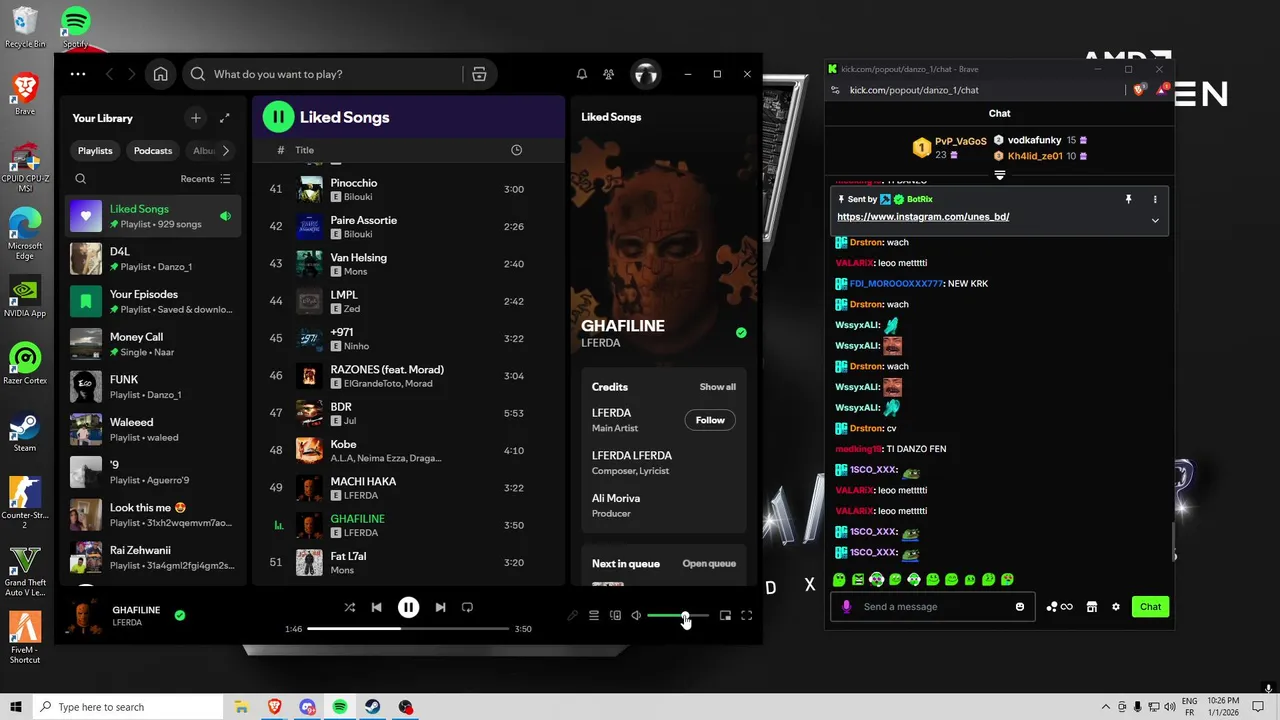Open the What's New notifications bell
Image resolution: width=1280 pixels, height=720 pixels.
(581, 74)
